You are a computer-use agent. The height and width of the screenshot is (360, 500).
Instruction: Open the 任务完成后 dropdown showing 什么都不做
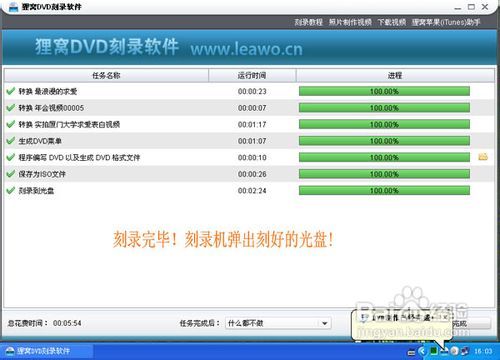[278, 323]
